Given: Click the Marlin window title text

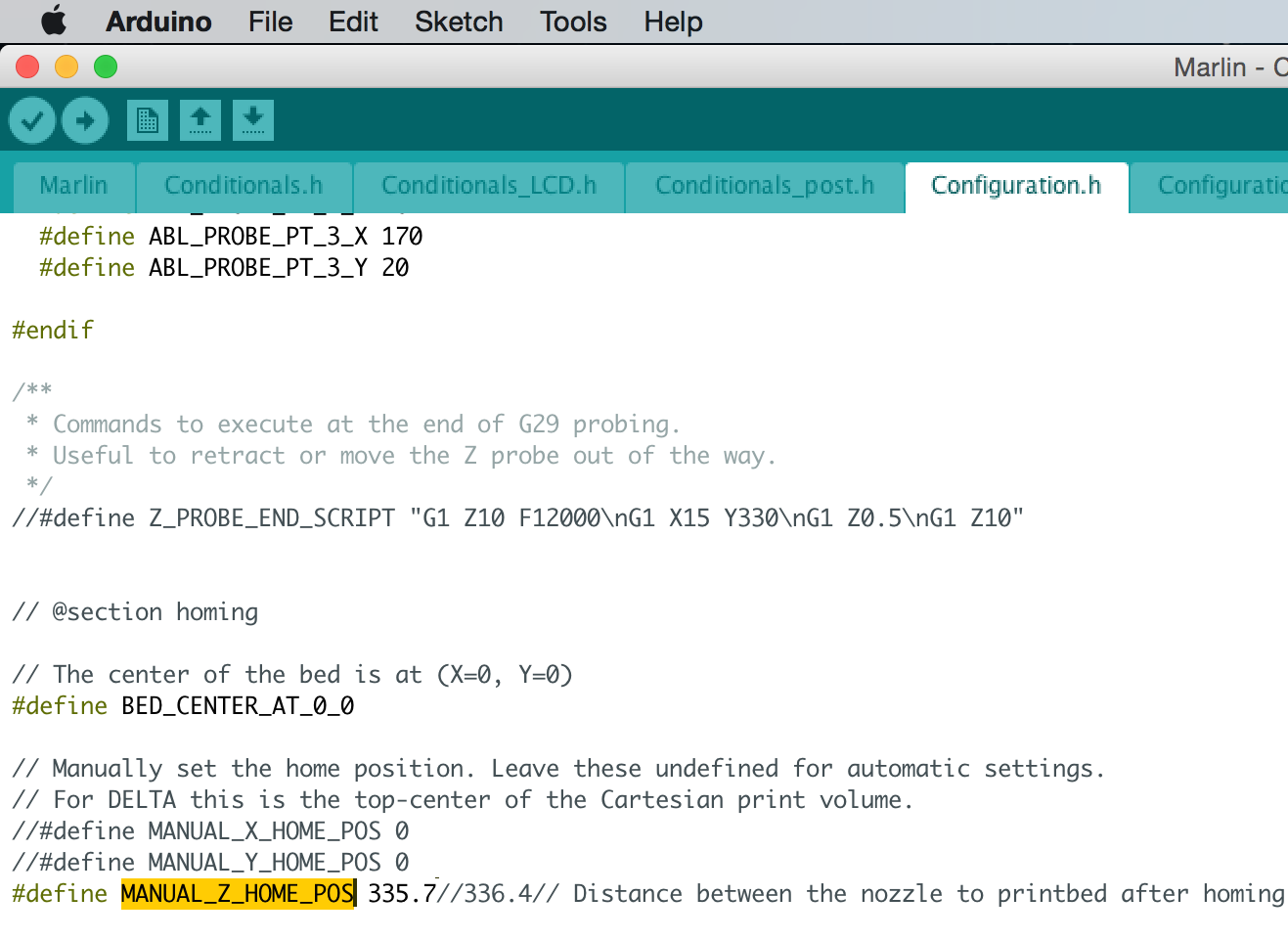Looking at the screenshot, I should [1230, 67].
